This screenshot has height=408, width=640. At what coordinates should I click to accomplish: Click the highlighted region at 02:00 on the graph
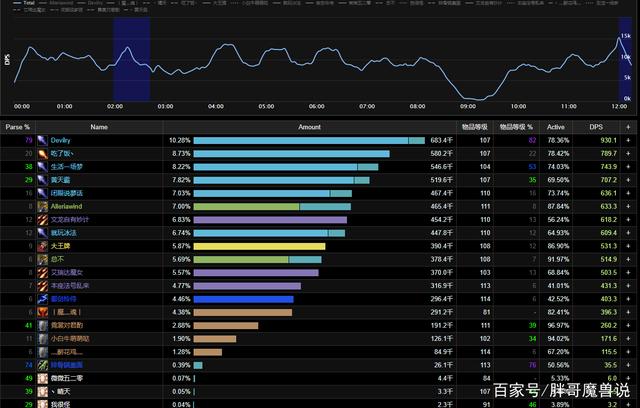click(131, 58)
